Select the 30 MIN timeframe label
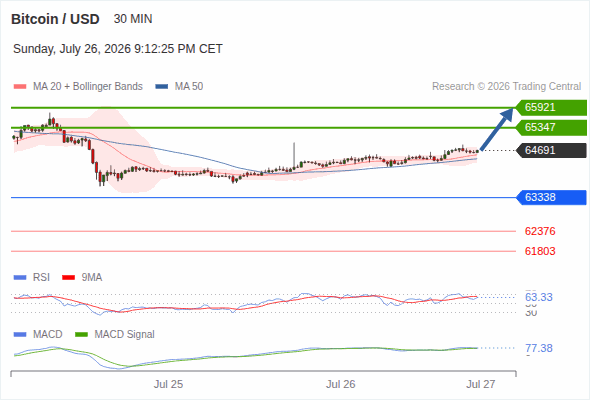This screenshot has height=400, width=590. (133, 19)
